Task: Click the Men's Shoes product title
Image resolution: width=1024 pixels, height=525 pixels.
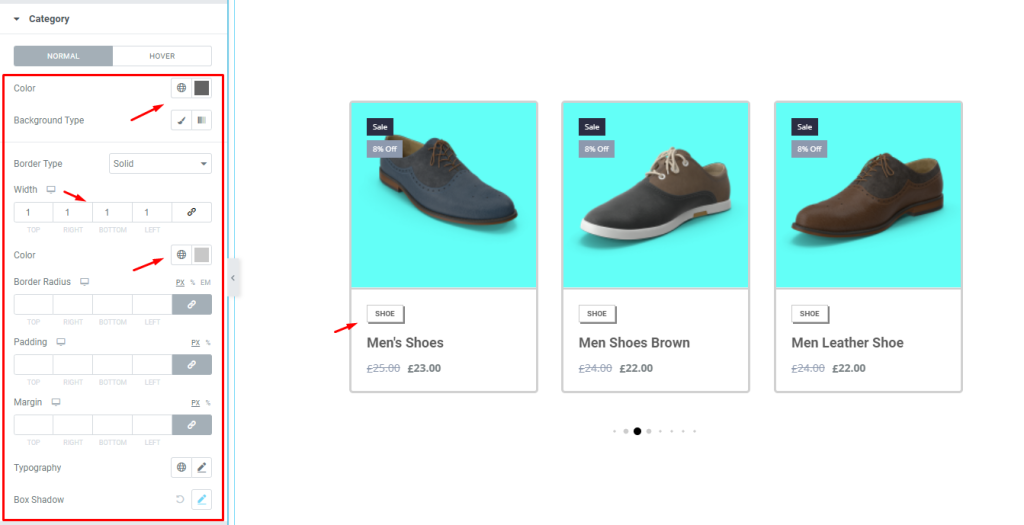Action: point(405,343)
